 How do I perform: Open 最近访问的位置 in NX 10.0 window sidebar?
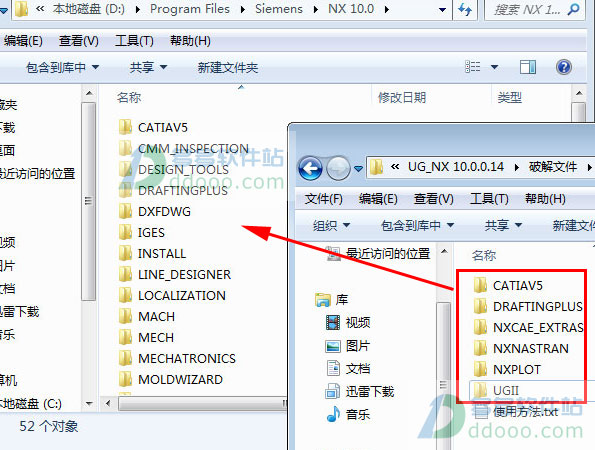tap(38, 173)
